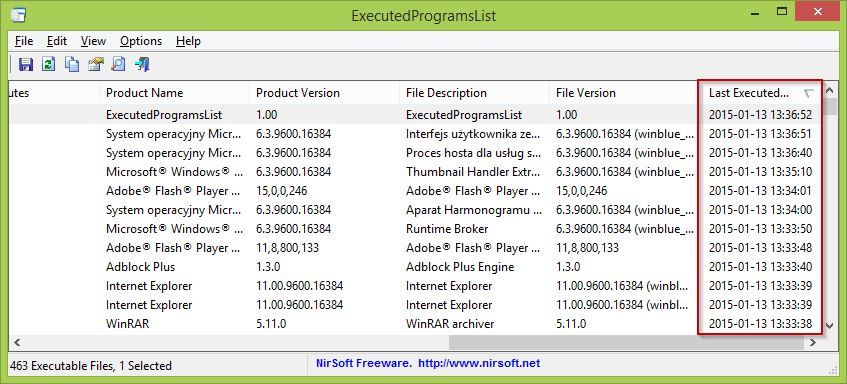The width and height of the screenshot is (847, 384).
Task: Sort by the File Version column header
Action: [x=624, y=93]
